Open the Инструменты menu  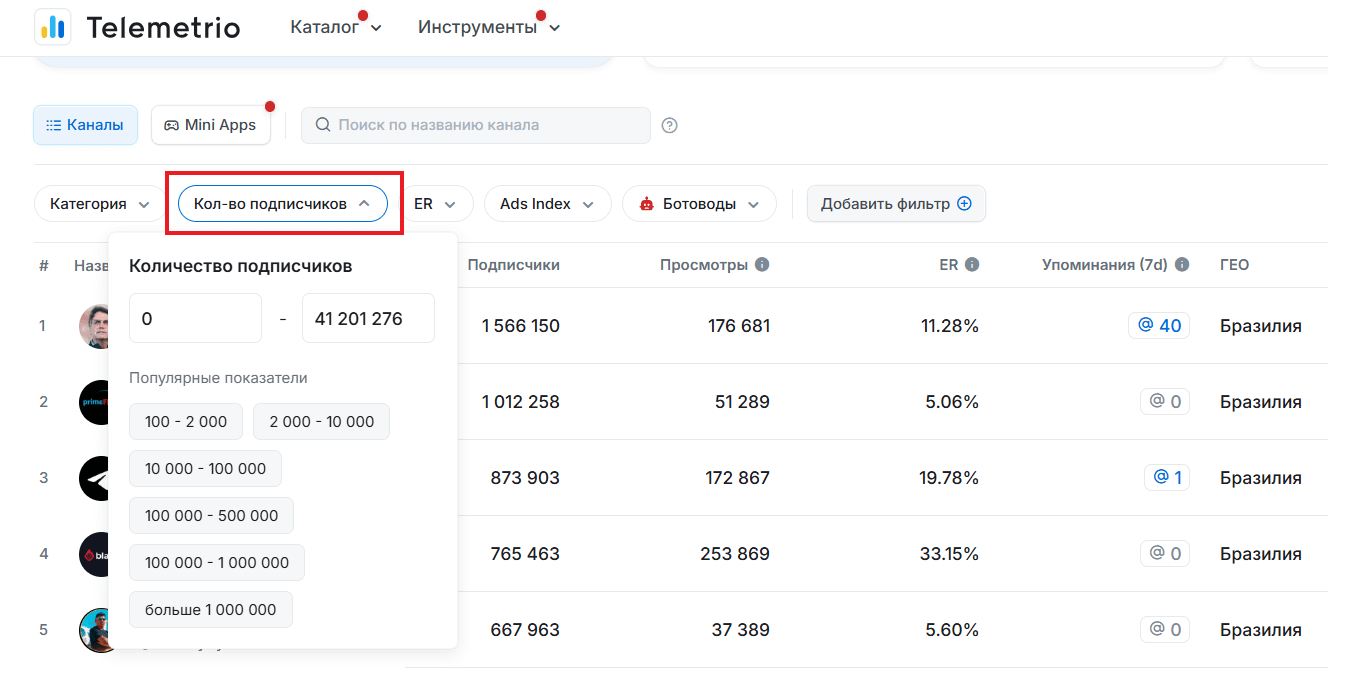(488, 27)
